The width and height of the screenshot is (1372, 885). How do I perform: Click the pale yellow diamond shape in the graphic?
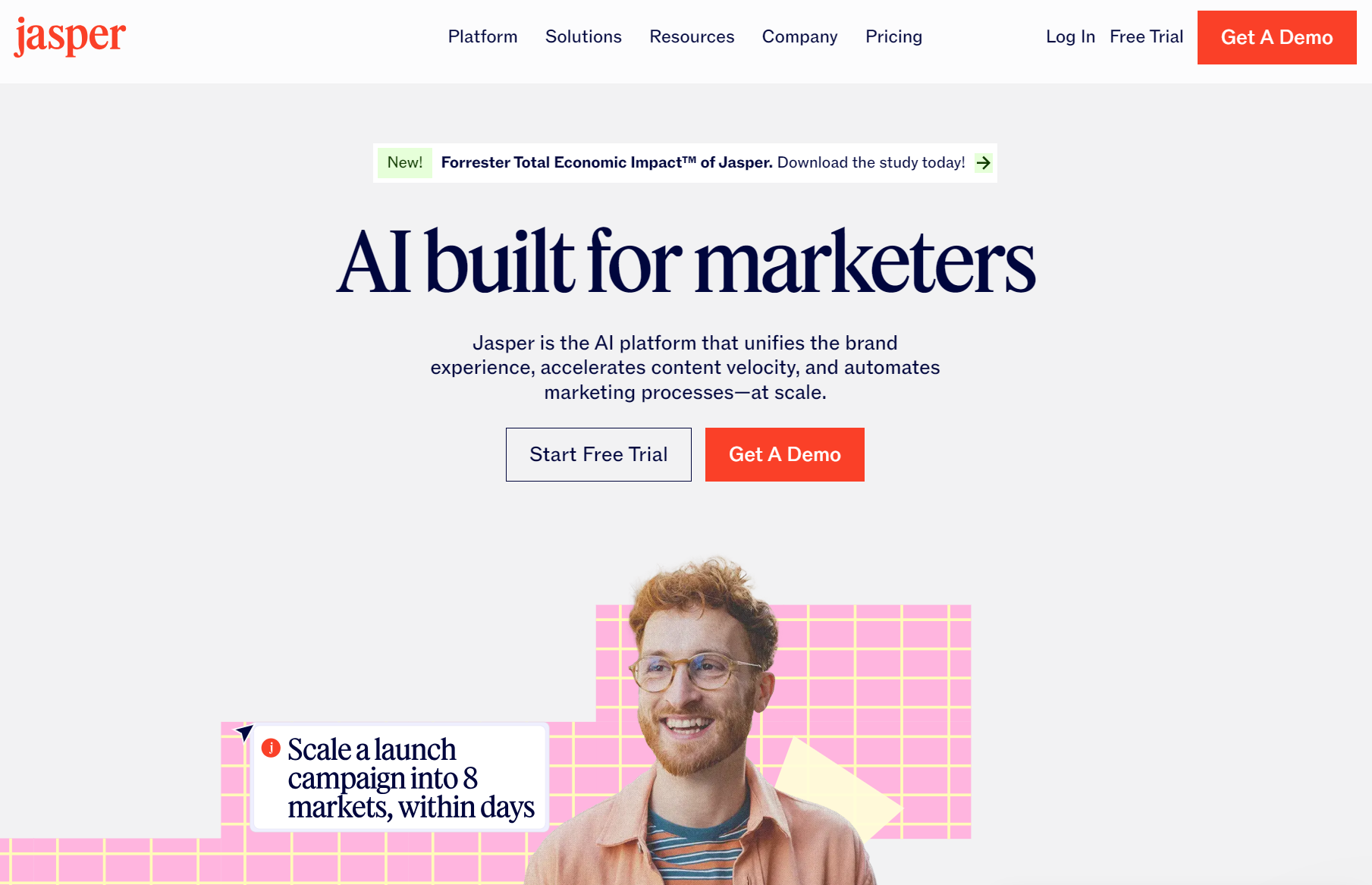(x=834, y=789)
